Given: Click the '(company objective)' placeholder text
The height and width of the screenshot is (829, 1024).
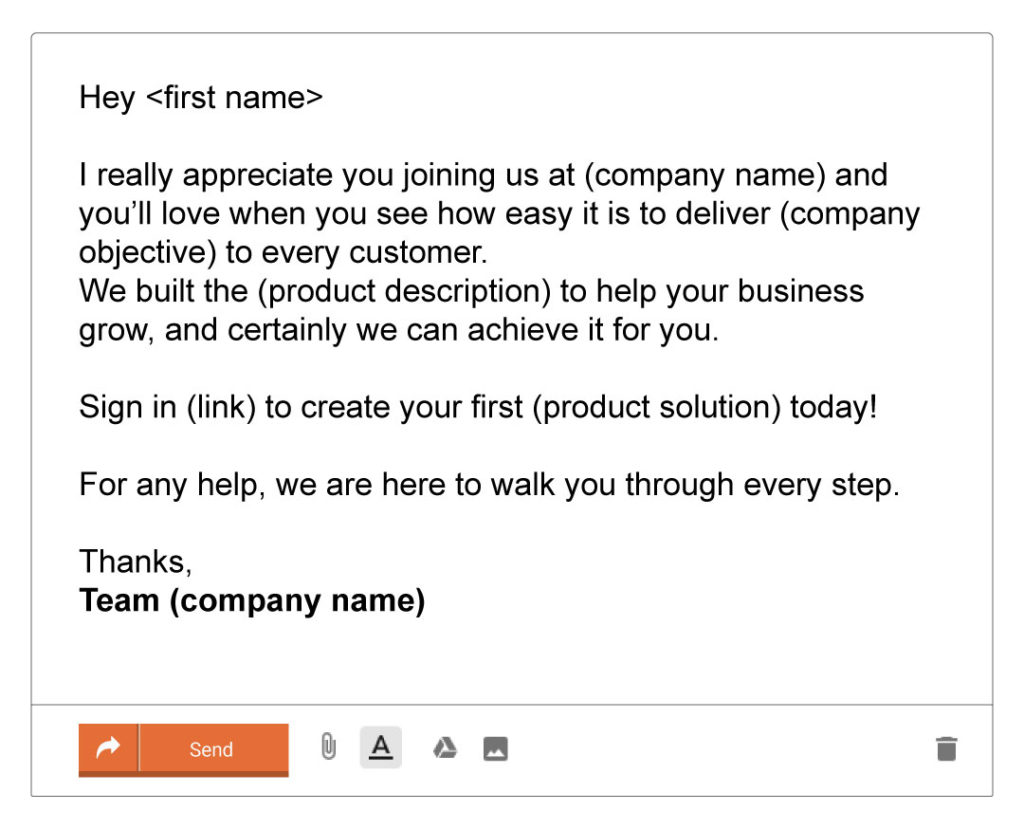Looking at the screenshot, I should pos(849,214).
